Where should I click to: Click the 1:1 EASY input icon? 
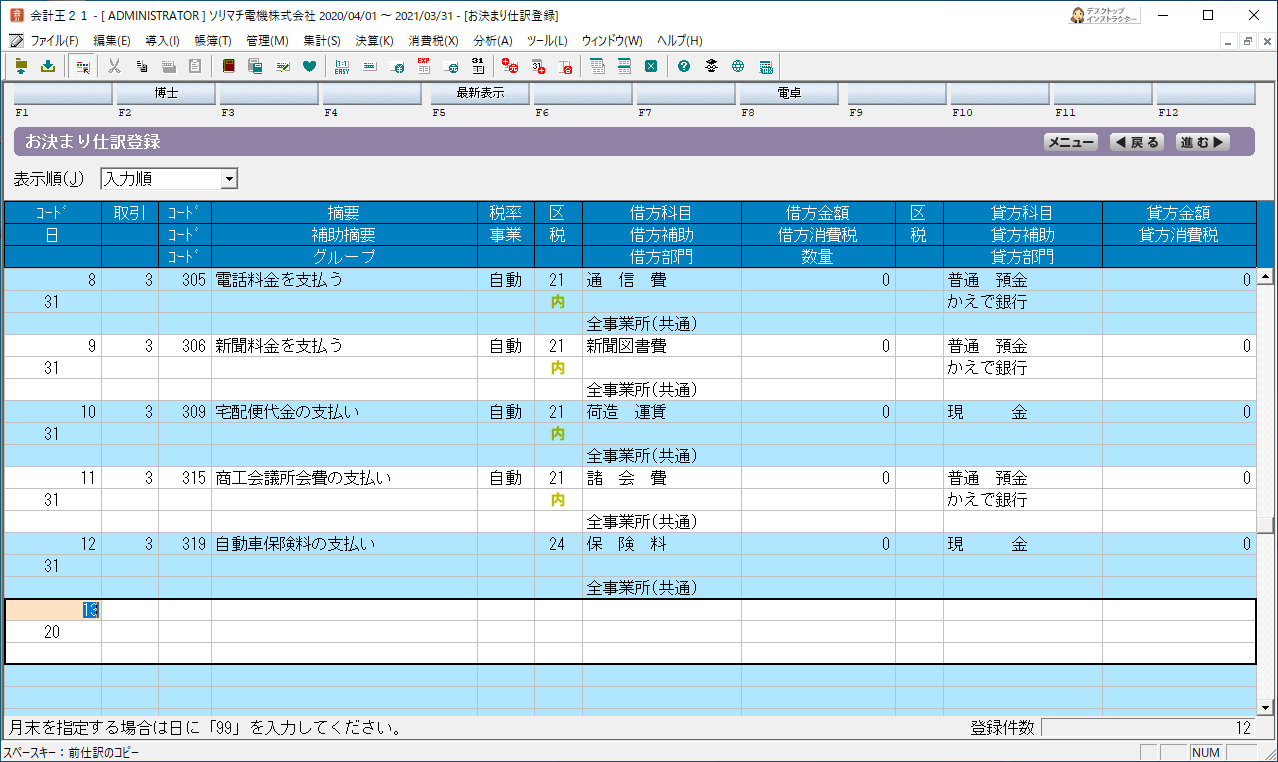(342, 67)
